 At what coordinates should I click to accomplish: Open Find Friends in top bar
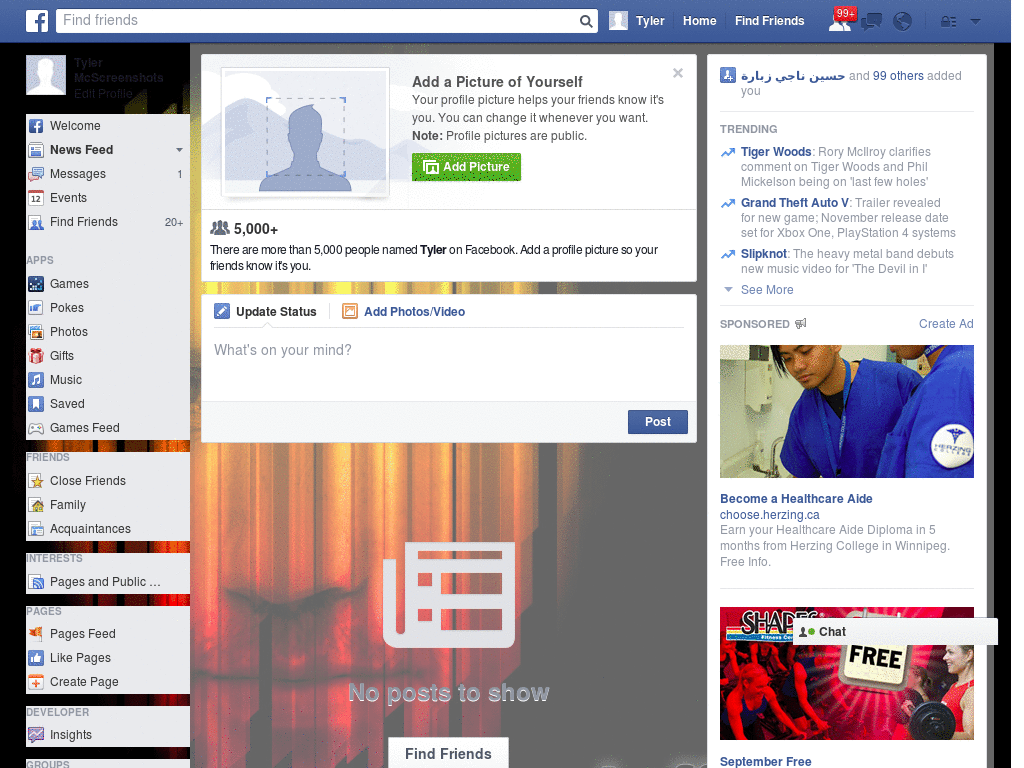pyautogui.click(x=769, y=21)
